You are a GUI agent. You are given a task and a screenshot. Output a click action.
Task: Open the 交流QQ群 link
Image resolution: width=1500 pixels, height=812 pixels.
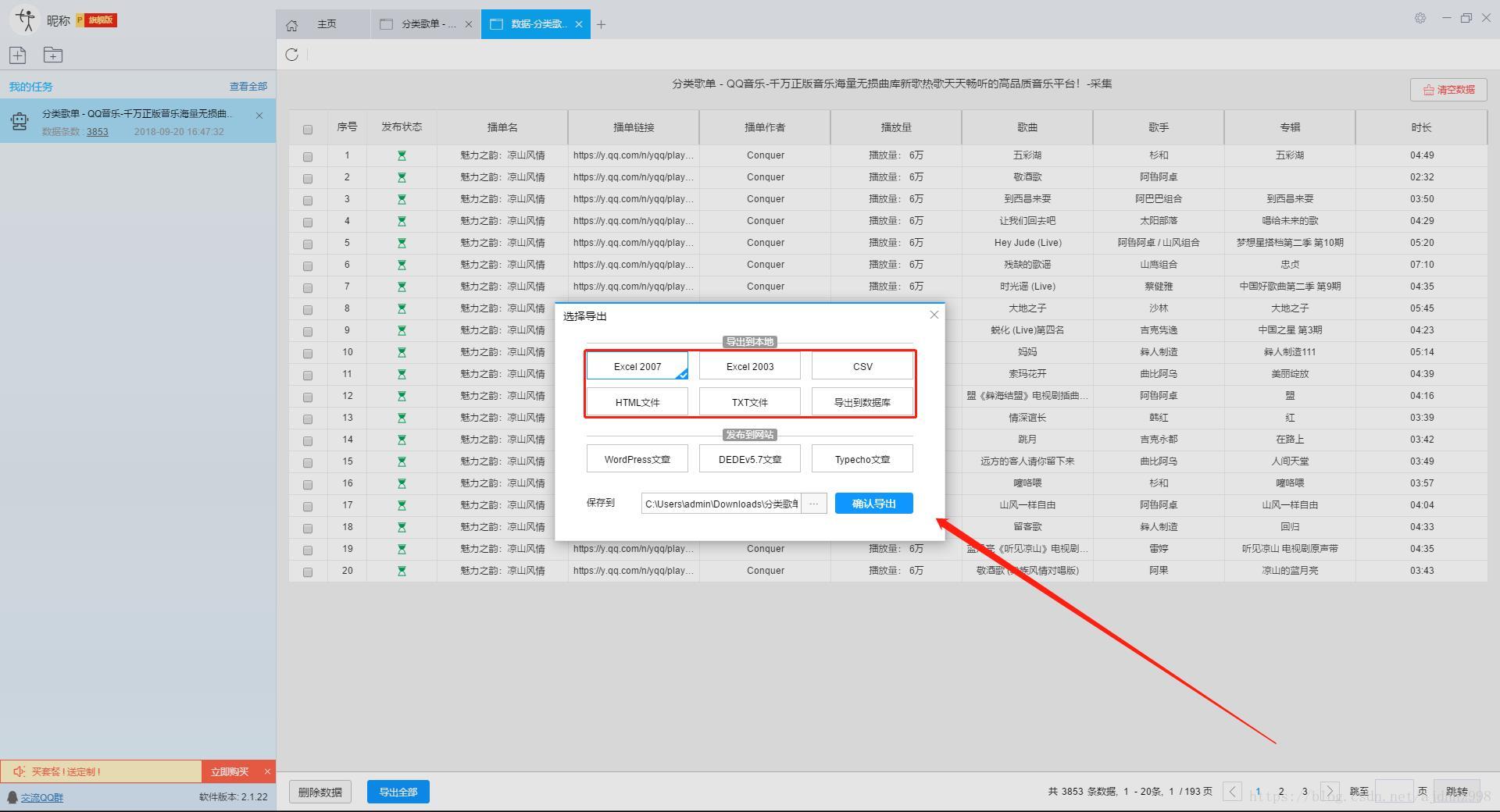41,797
